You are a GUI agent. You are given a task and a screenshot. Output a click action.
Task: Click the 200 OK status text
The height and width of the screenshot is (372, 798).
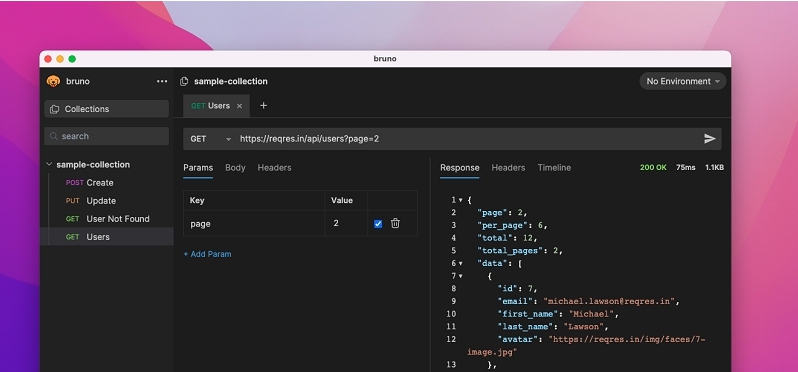point(653,167)
